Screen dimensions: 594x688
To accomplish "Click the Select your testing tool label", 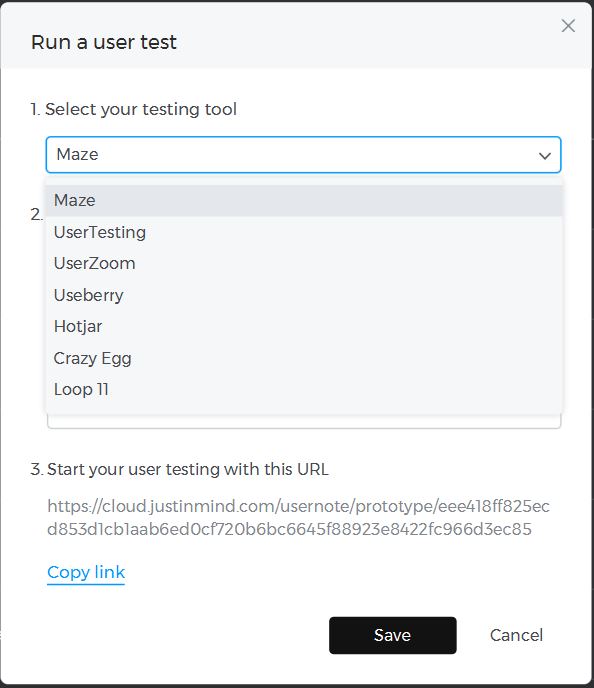I will pos(134,109).
